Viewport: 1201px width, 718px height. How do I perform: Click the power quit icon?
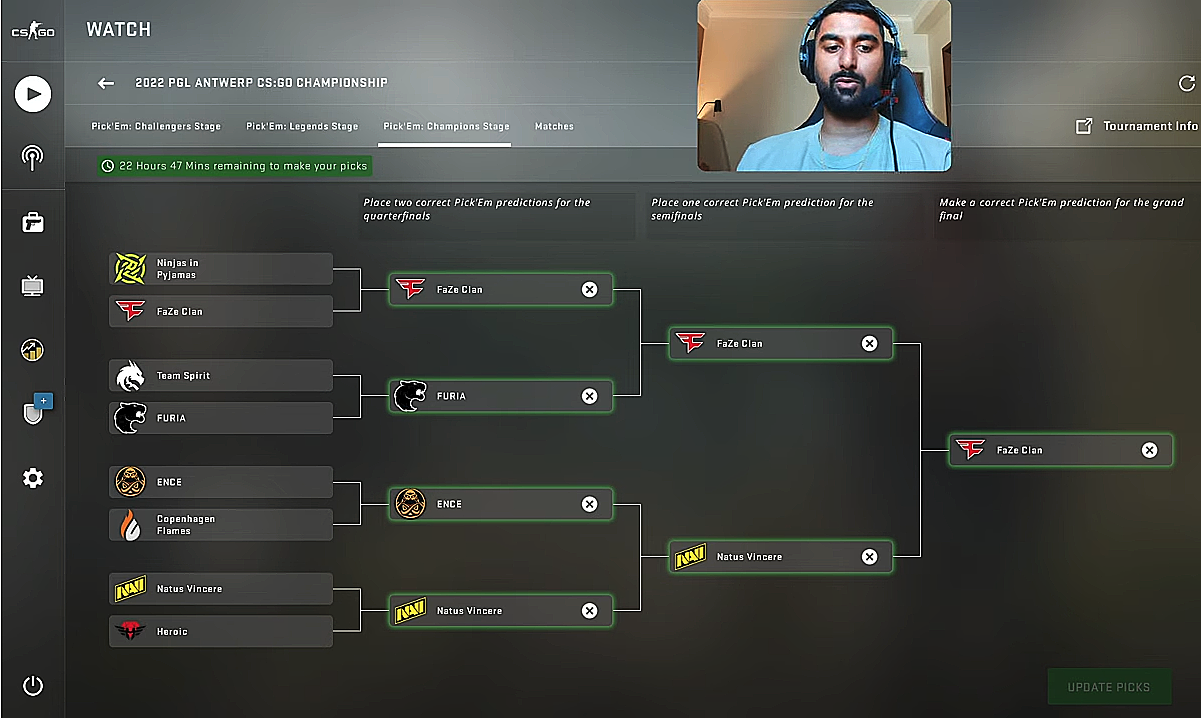tap(33, 686)
